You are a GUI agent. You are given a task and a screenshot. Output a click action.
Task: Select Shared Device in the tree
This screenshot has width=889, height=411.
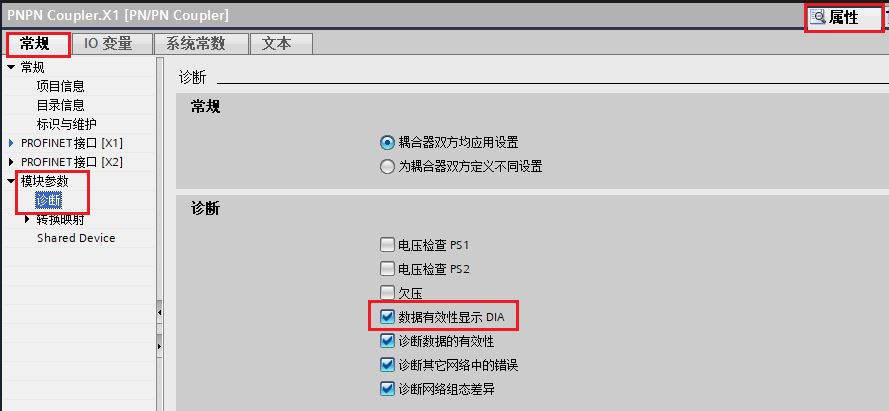(x=76, y=238)
